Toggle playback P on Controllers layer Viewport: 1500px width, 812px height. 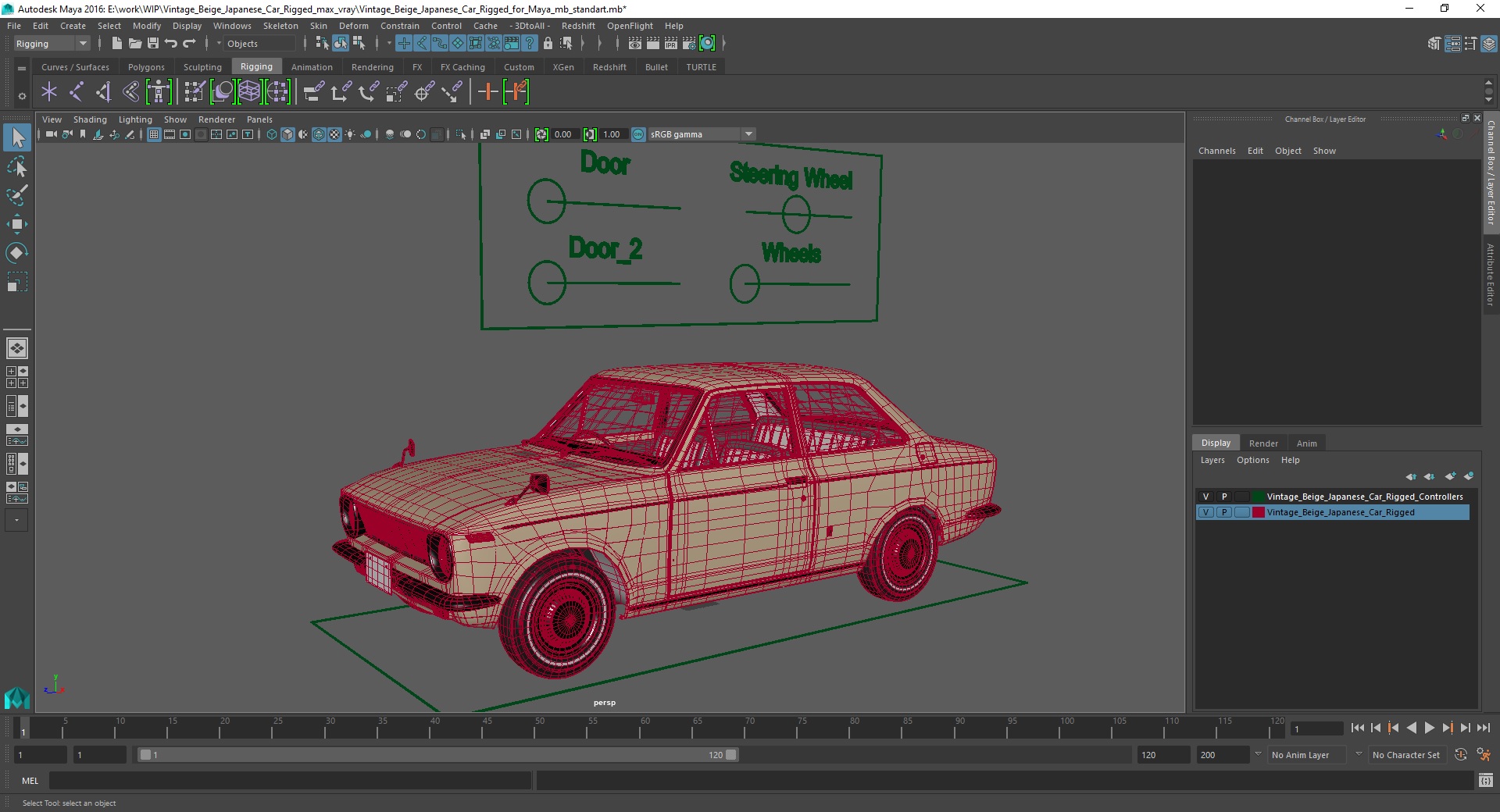(x=1224, y=497)
